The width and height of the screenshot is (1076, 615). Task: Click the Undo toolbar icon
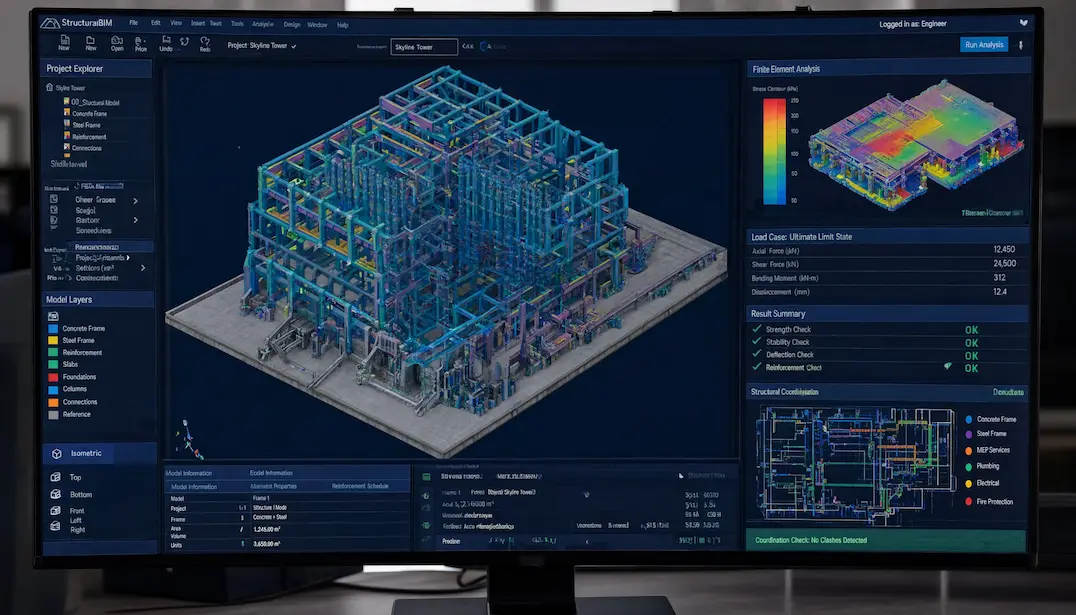coord(166,40)
